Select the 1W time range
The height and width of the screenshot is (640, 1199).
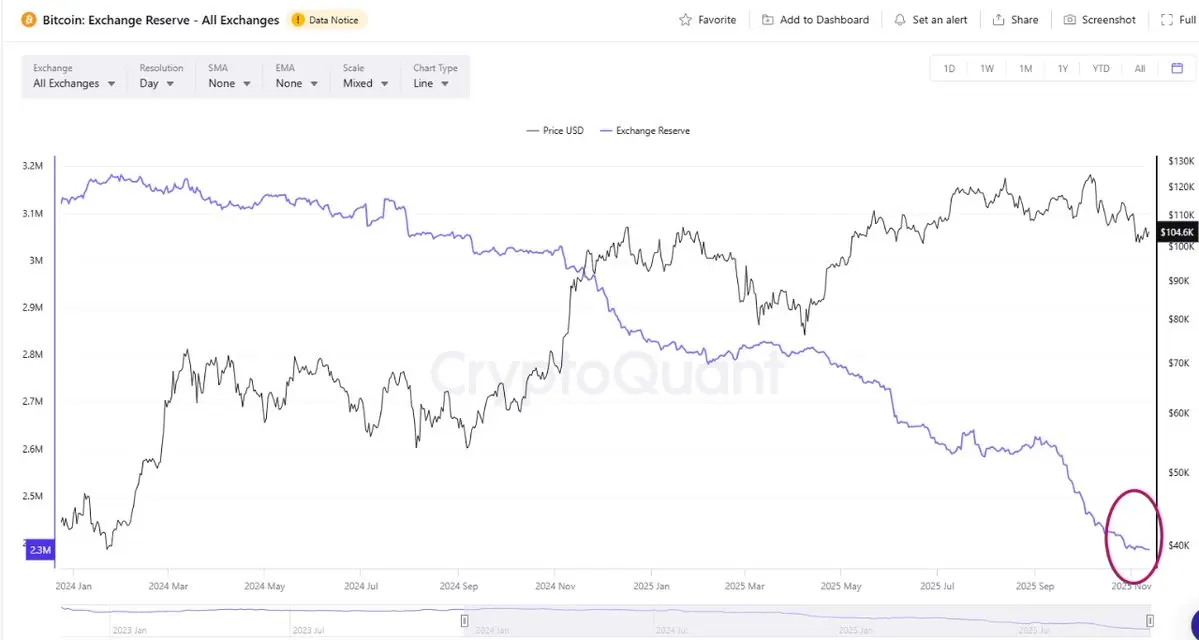tap(987, 68)
